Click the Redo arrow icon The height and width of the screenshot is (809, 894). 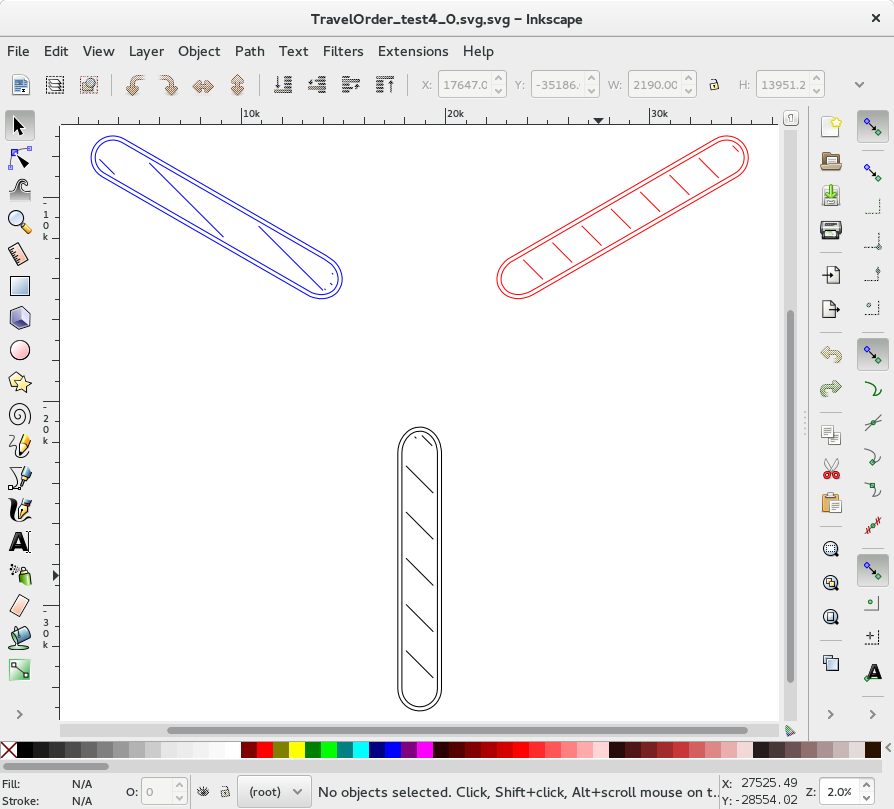[831, 389]
